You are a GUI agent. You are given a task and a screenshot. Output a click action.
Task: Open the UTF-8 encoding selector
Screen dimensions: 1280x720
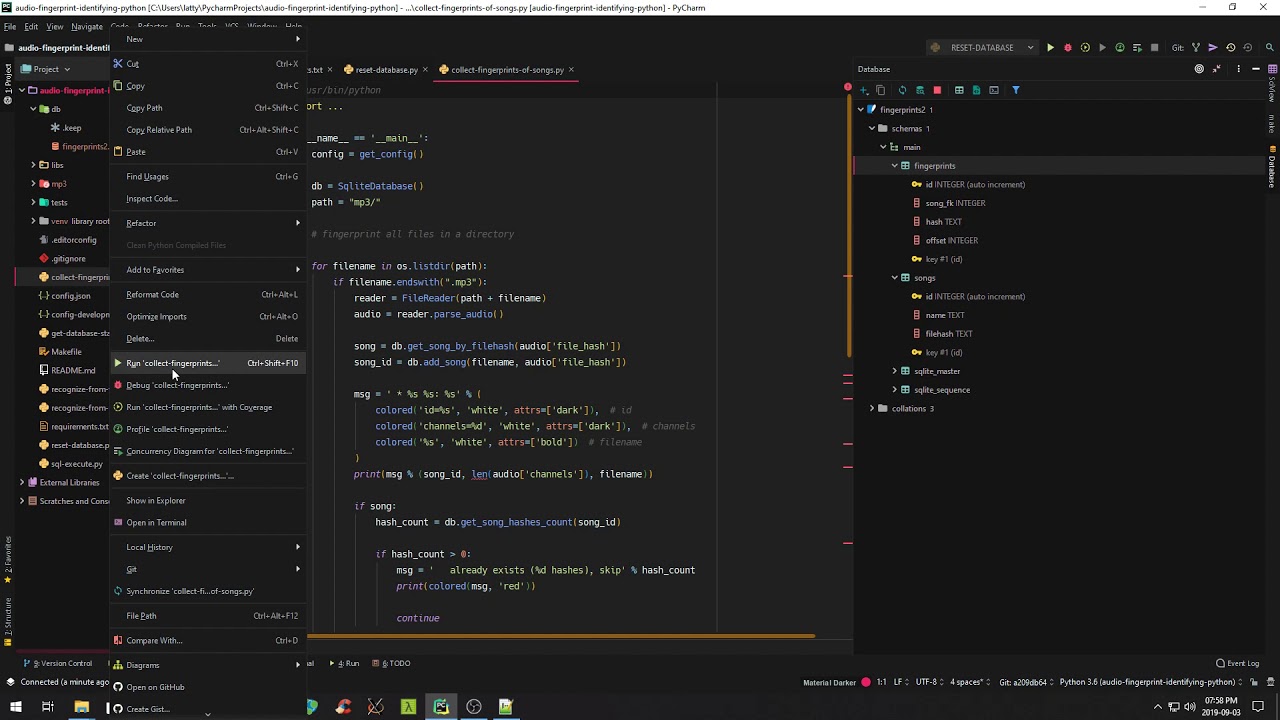click(930, 682)
